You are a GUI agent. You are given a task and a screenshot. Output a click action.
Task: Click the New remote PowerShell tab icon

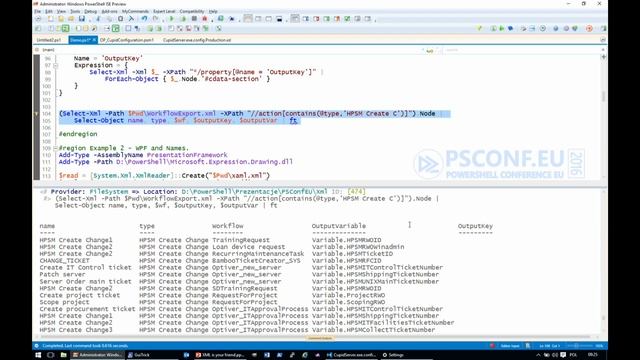tap(220, 19)
